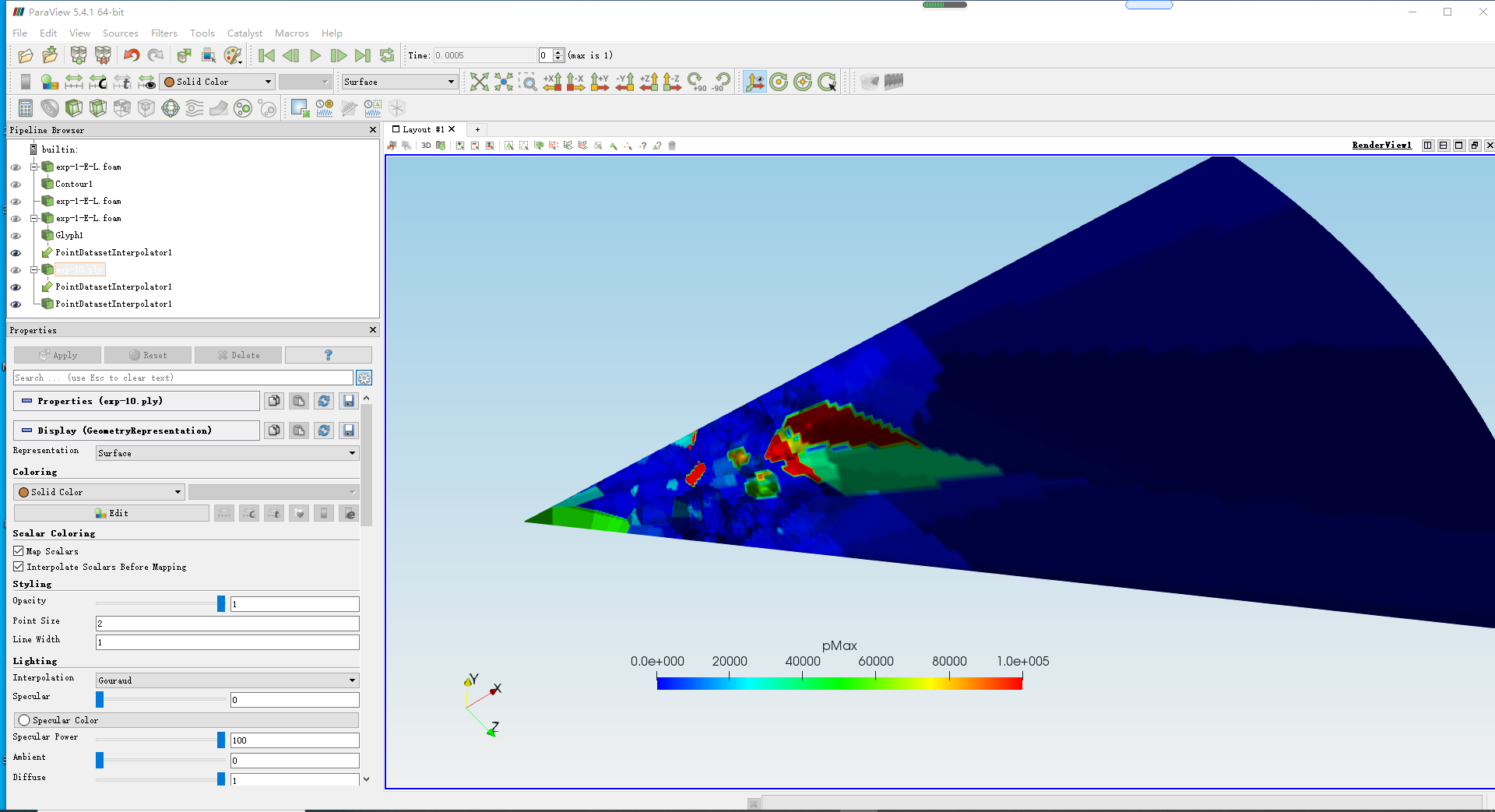Click the Zoom to box icon

[529, 82]
